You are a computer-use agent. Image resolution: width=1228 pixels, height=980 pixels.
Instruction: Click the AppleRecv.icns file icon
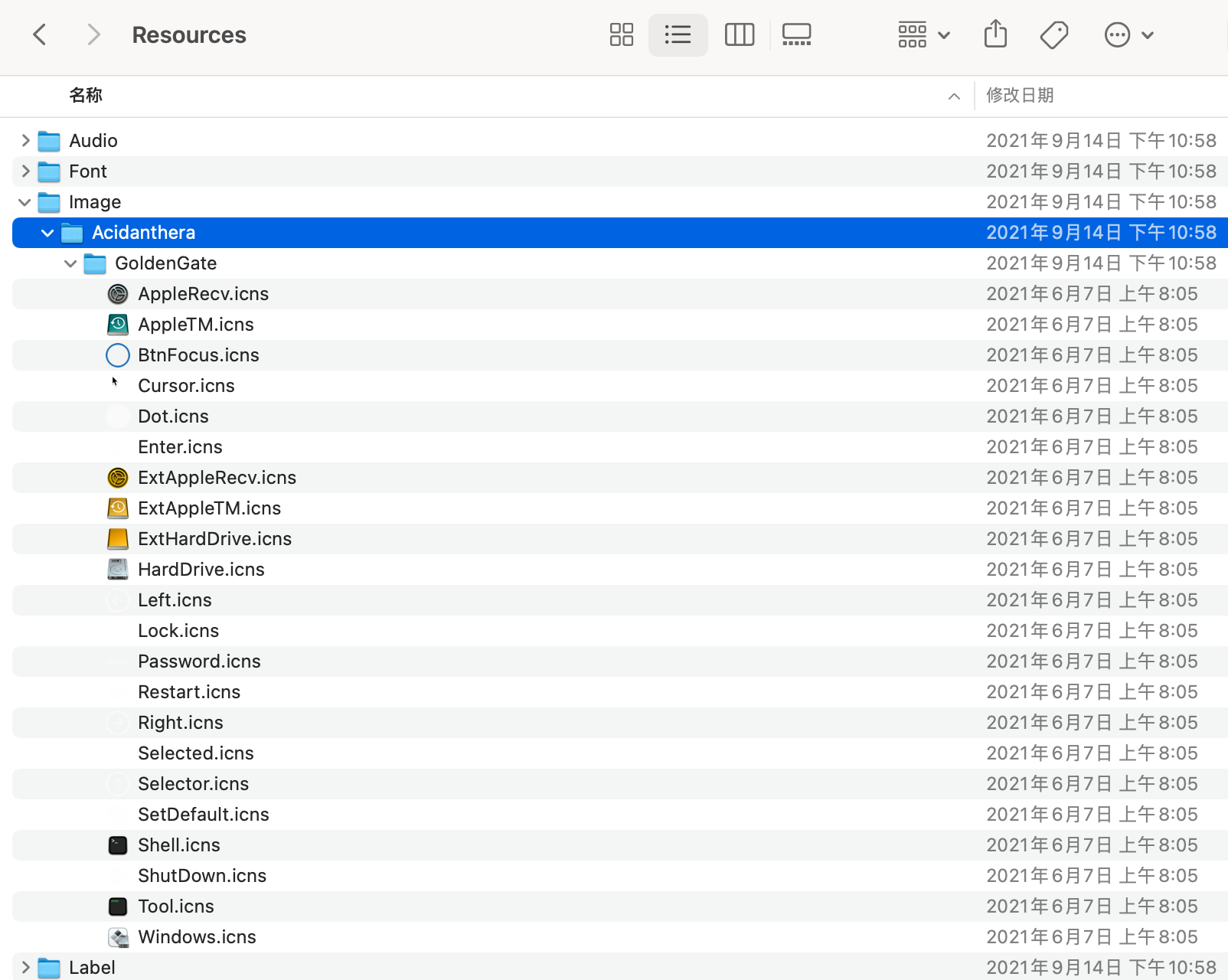[118, 294]
